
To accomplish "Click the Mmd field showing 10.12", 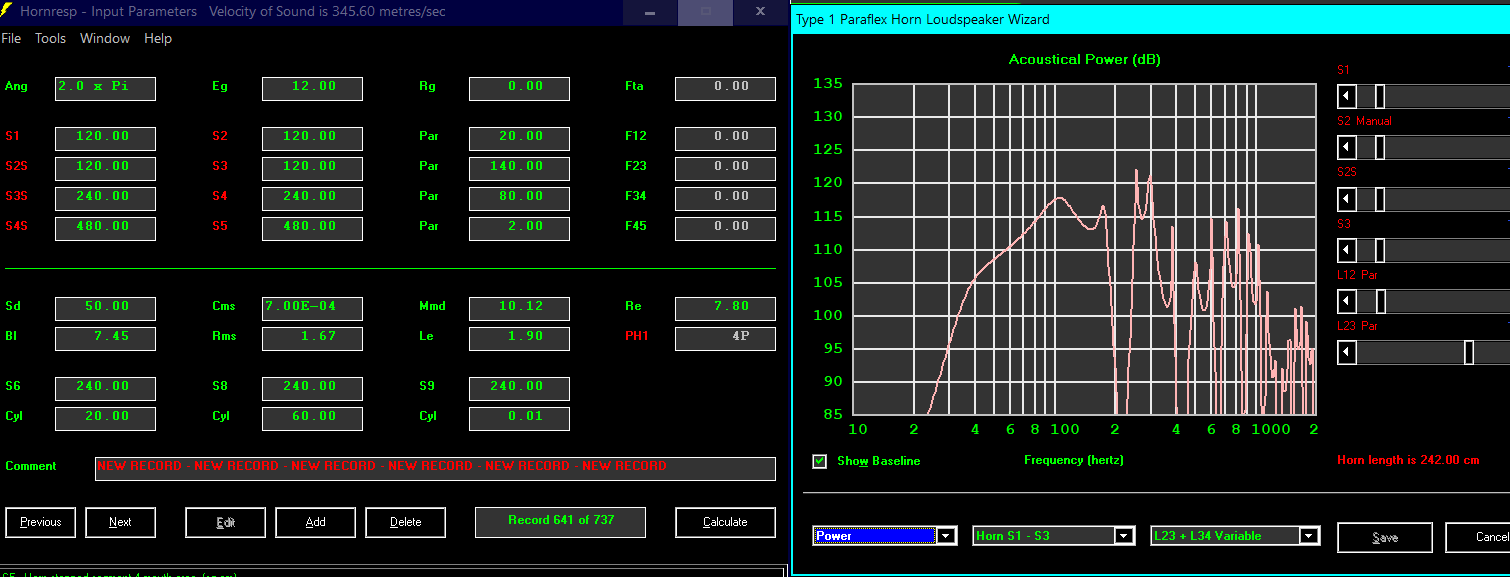I will pyautogui.click(x=519, y=308).
